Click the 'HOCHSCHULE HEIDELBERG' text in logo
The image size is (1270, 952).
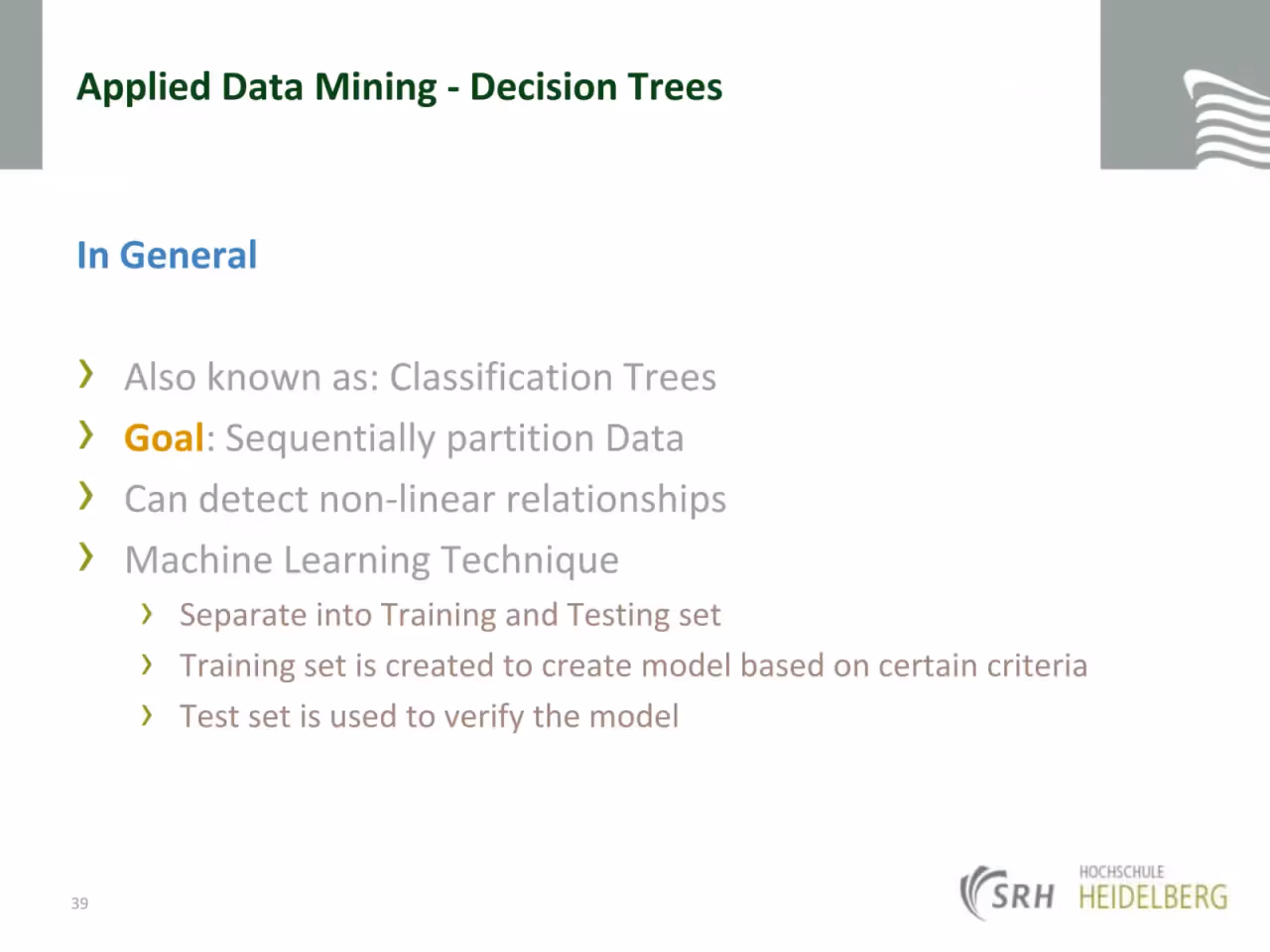[x=1153, y=888]
